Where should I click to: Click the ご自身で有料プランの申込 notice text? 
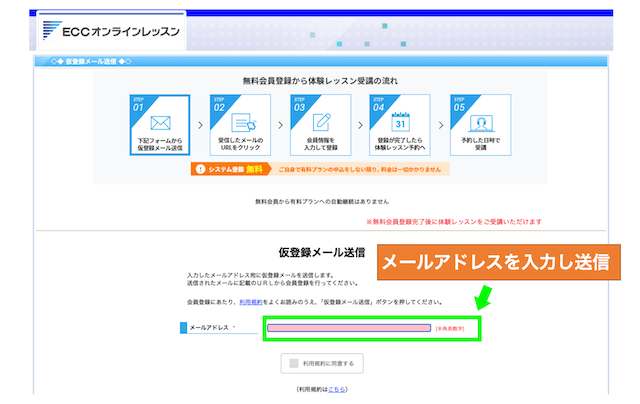[x=360, y=169]
